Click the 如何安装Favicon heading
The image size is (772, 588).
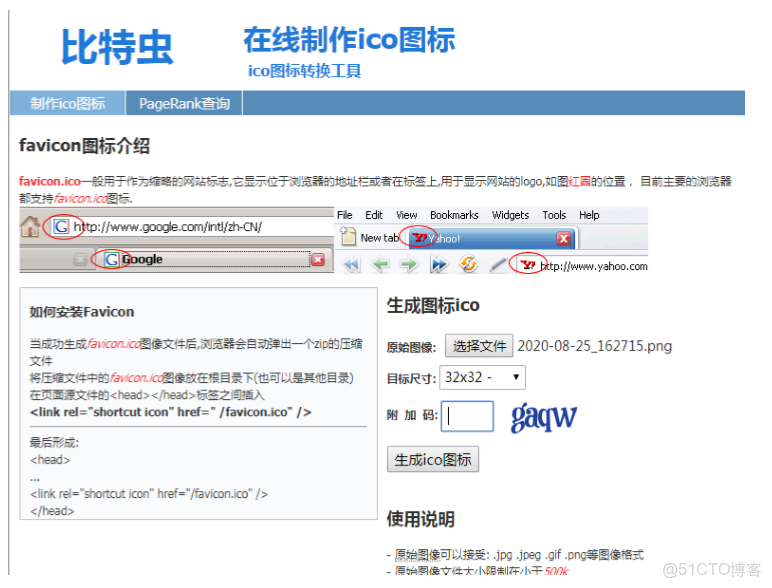[82, 312]
